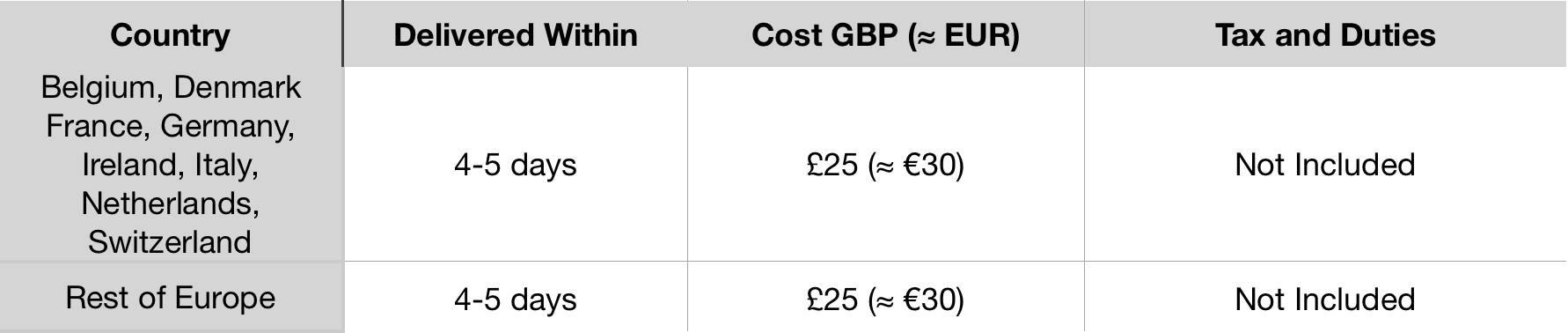Select the Tax and Duties header

coord(1325,34)
